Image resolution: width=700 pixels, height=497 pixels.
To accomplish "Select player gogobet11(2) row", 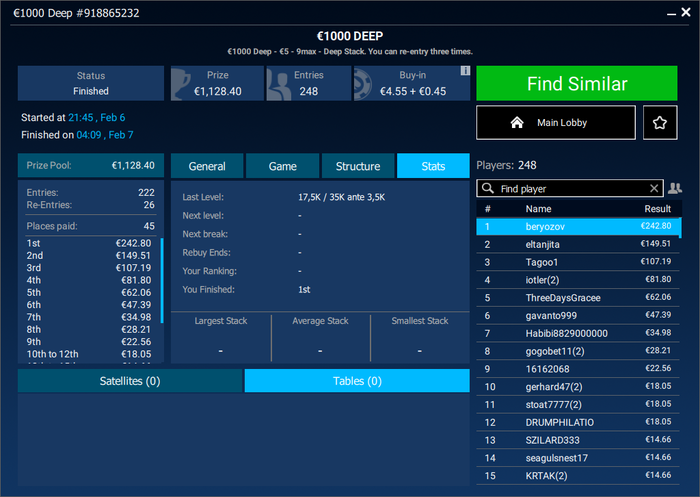I will coord(578,351).
